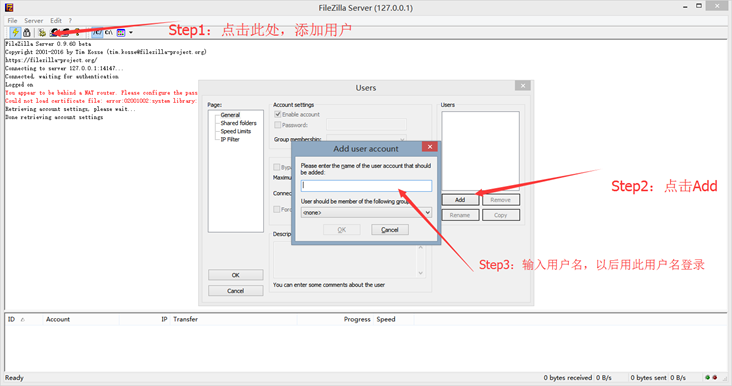Close the Users dialog window
The width and height of the screenshot is (732, 386).
(523, 86)
